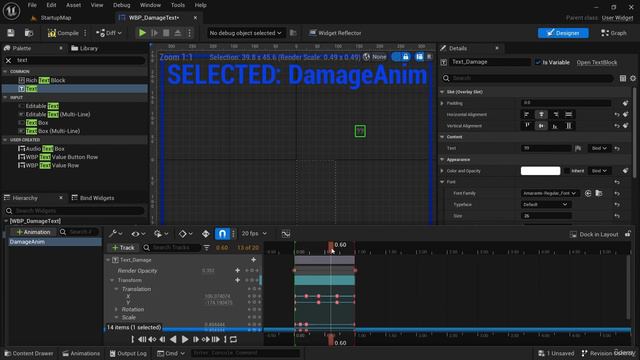This screenshot has width=640, height=360.
Task: Browse to asset in Content Browser
Action: click(x=29, y=33)
